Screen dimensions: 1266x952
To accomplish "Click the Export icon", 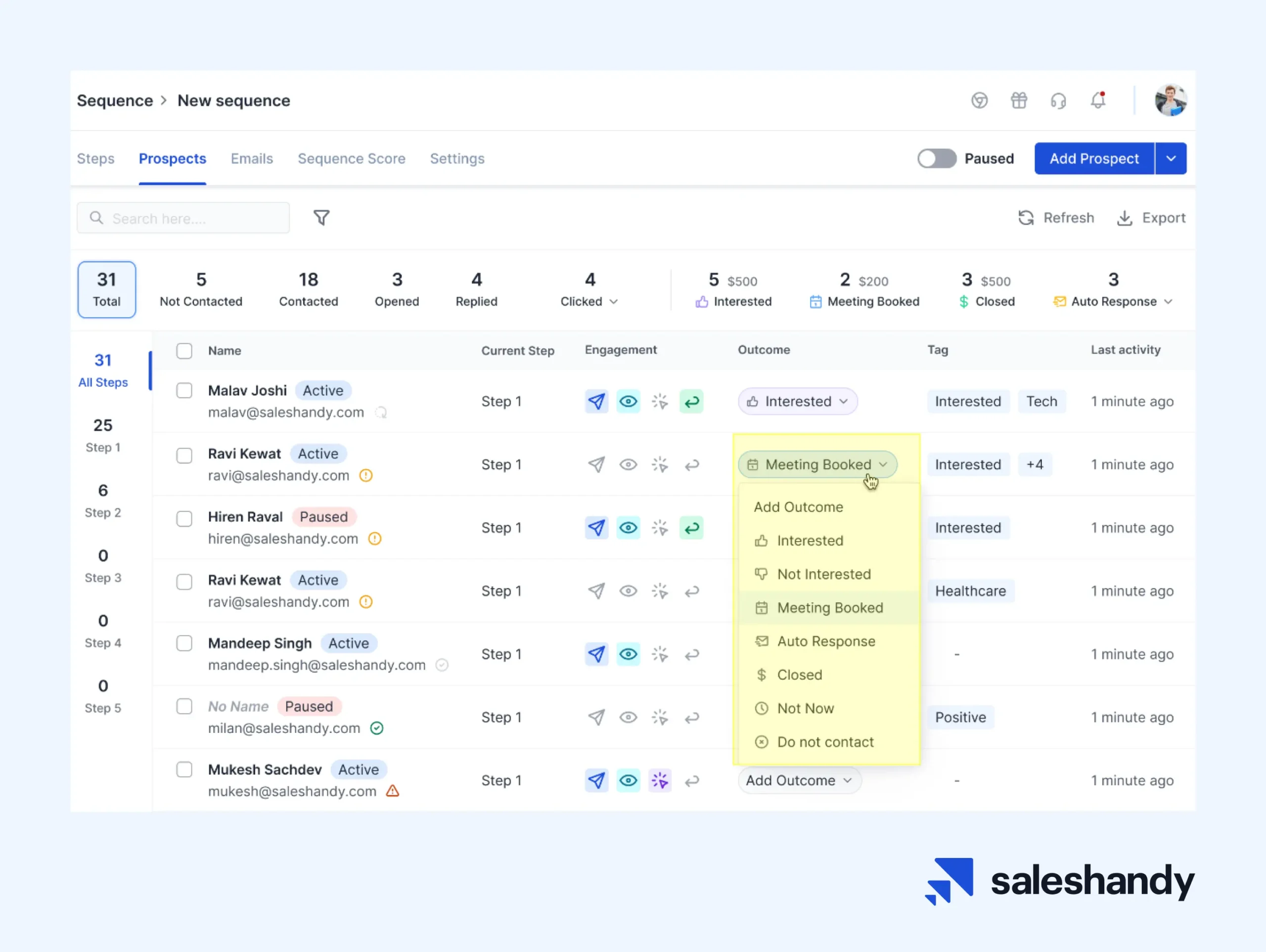I will point(1125,218).
